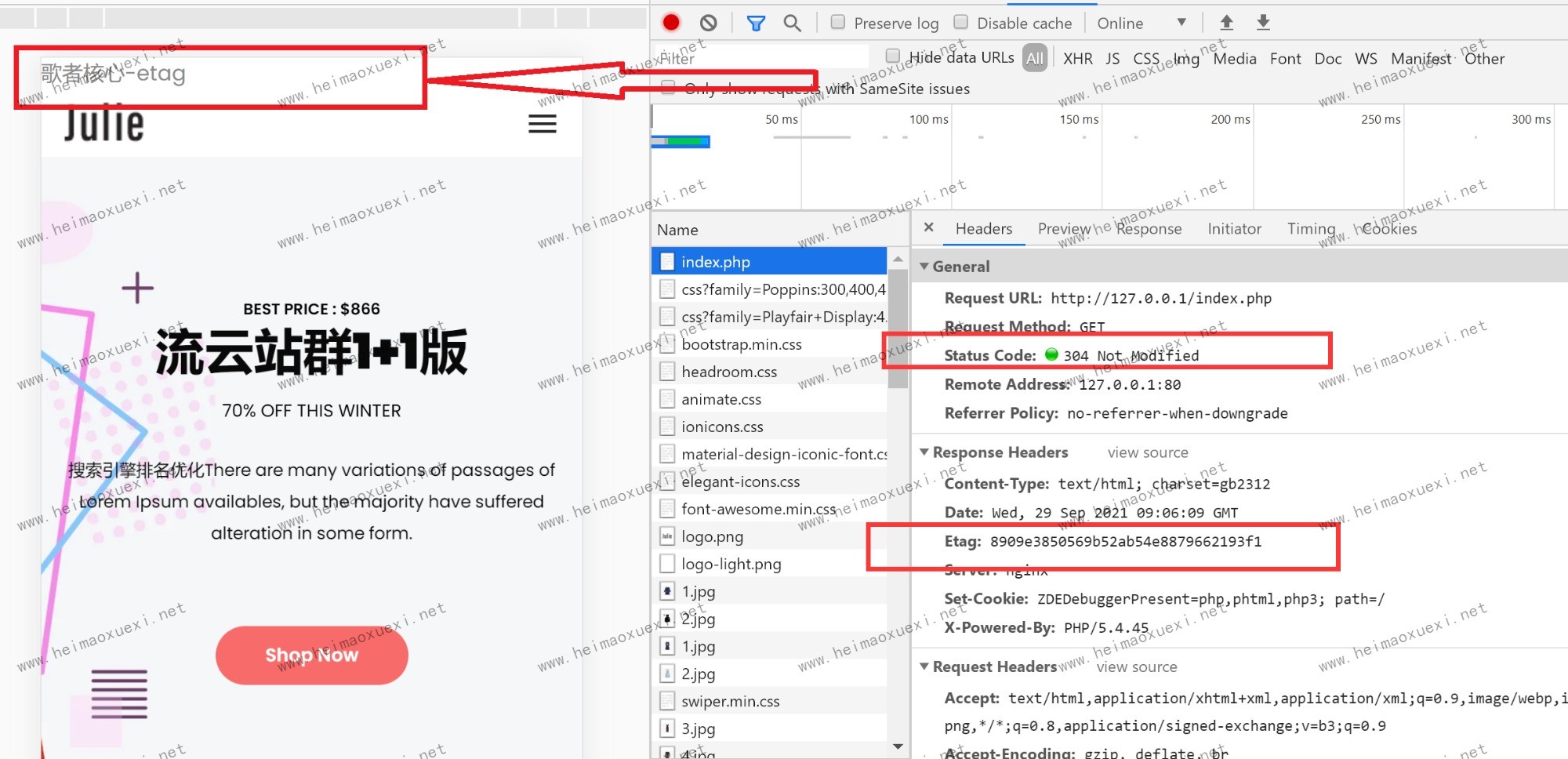The height and width of the screenshot is (759, 1568).
Task: Switch to the Timing tab
Action: tap(1311, 229)
